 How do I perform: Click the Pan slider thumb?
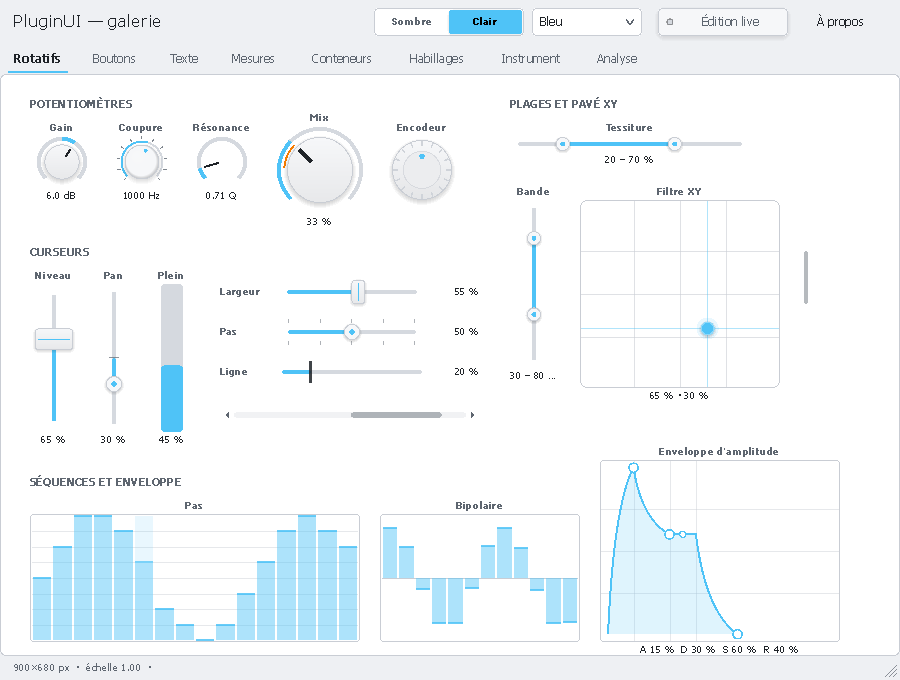point(114,383)
